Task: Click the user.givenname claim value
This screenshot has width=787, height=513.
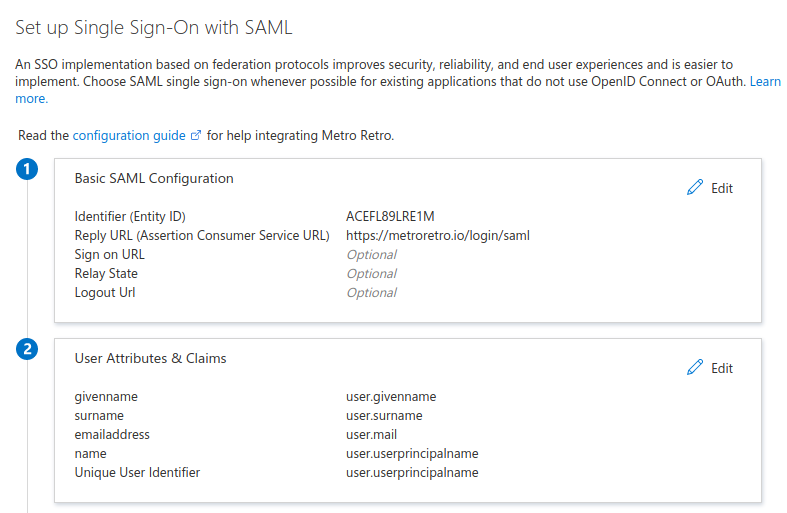Action: pyautogui.click(x=391, y=397)
